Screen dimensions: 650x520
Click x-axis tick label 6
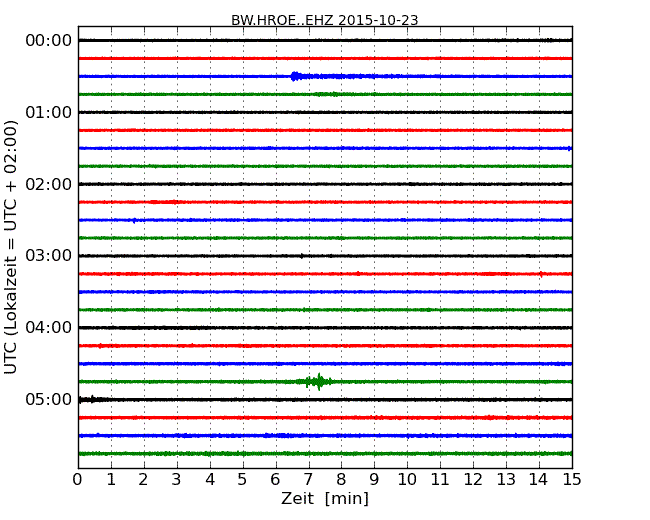pos(276,480)
